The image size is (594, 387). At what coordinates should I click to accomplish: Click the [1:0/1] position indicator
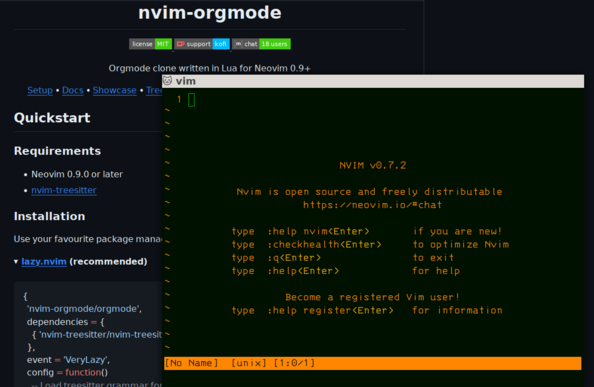point(294,363)
